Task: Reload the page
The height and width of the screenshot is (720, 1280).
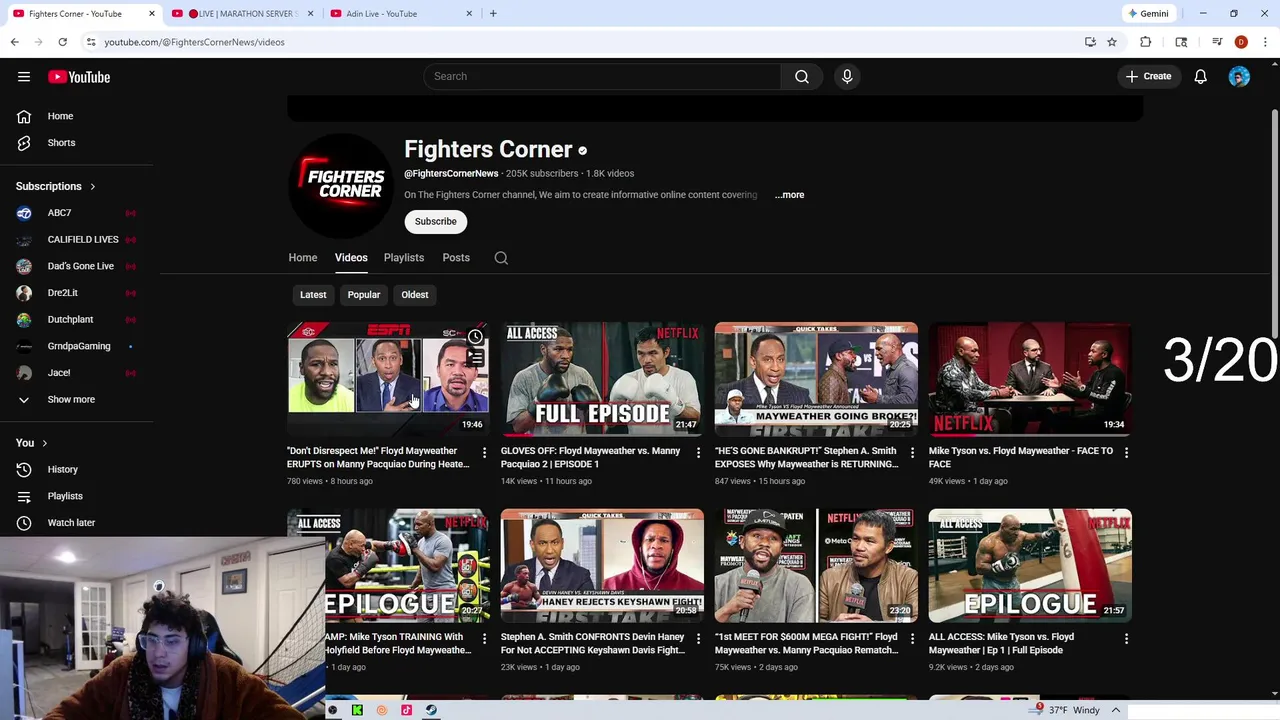Action: point(62,42)
